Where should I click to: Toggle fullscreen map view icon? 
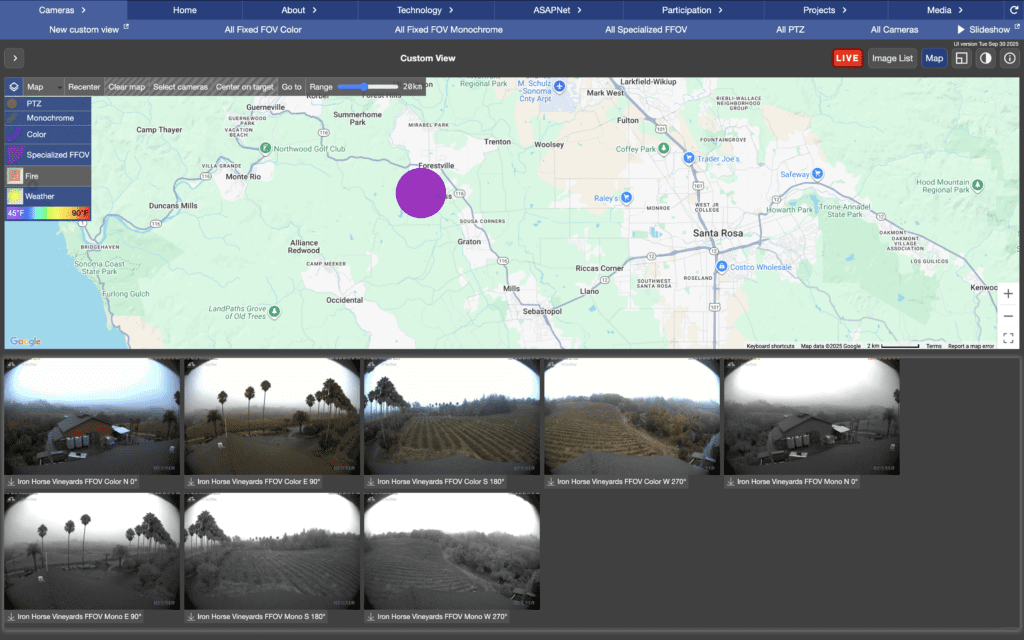(x=1008, y=338)
